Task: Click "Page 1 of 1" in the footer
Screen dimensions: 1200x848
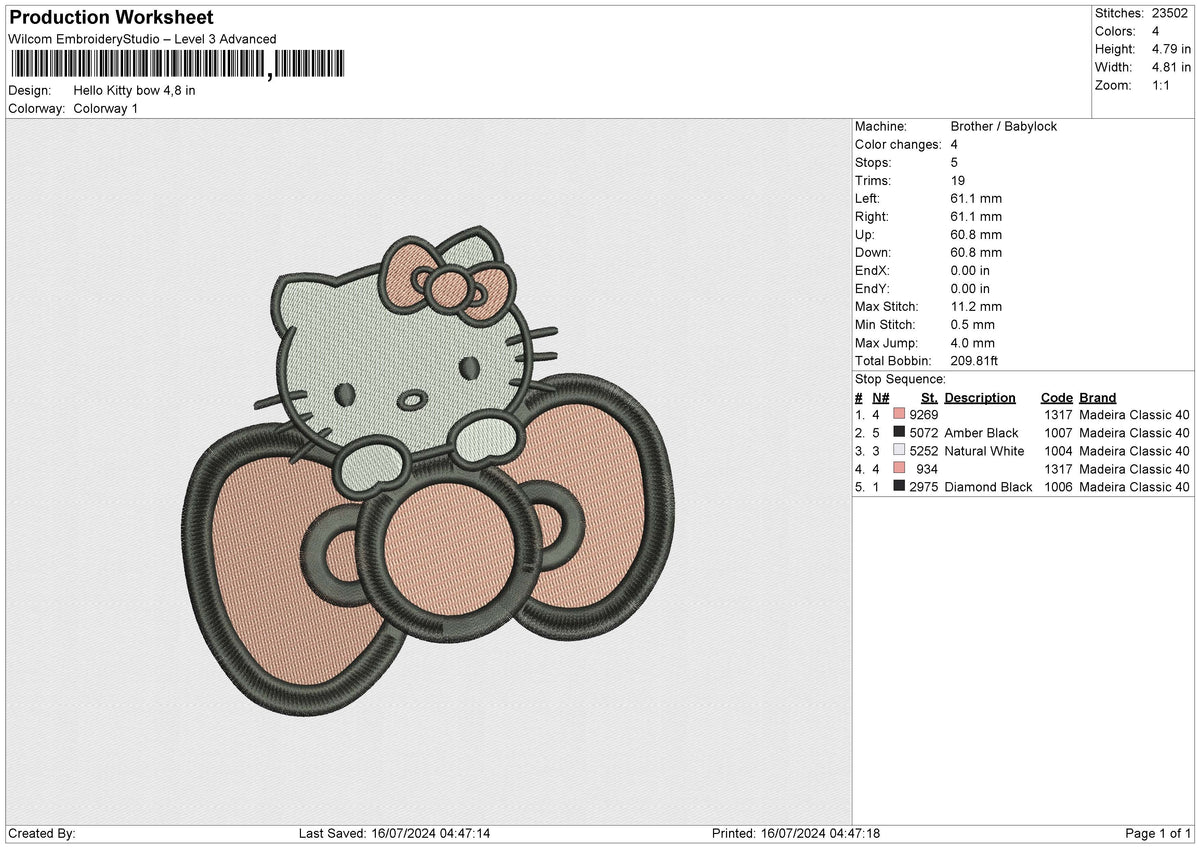Action: coord(1158,833)
